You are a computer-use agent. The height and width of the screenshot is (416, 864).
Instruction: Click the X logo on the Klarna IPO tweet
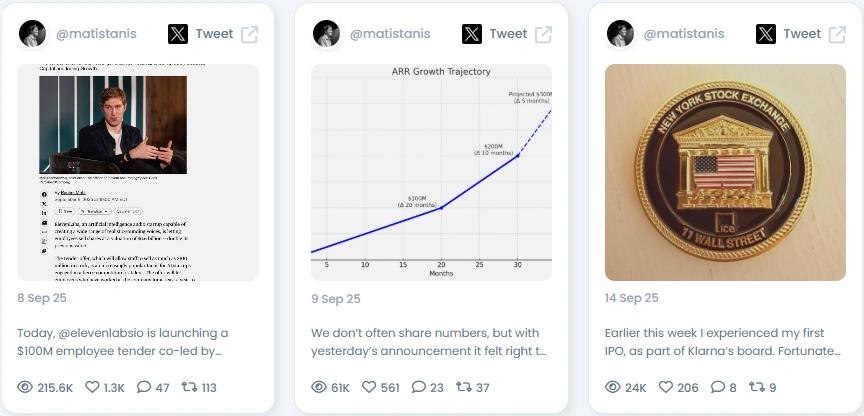pos(766,34)
